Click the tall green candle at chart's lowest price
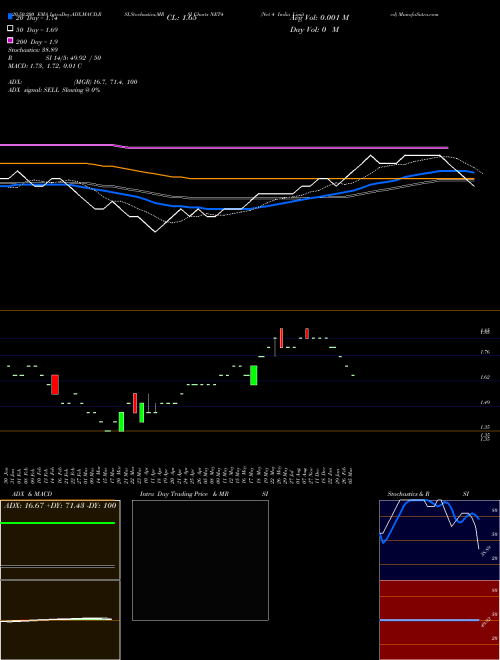The width and height of the screenshot is (500, 660). coord(121,422)
